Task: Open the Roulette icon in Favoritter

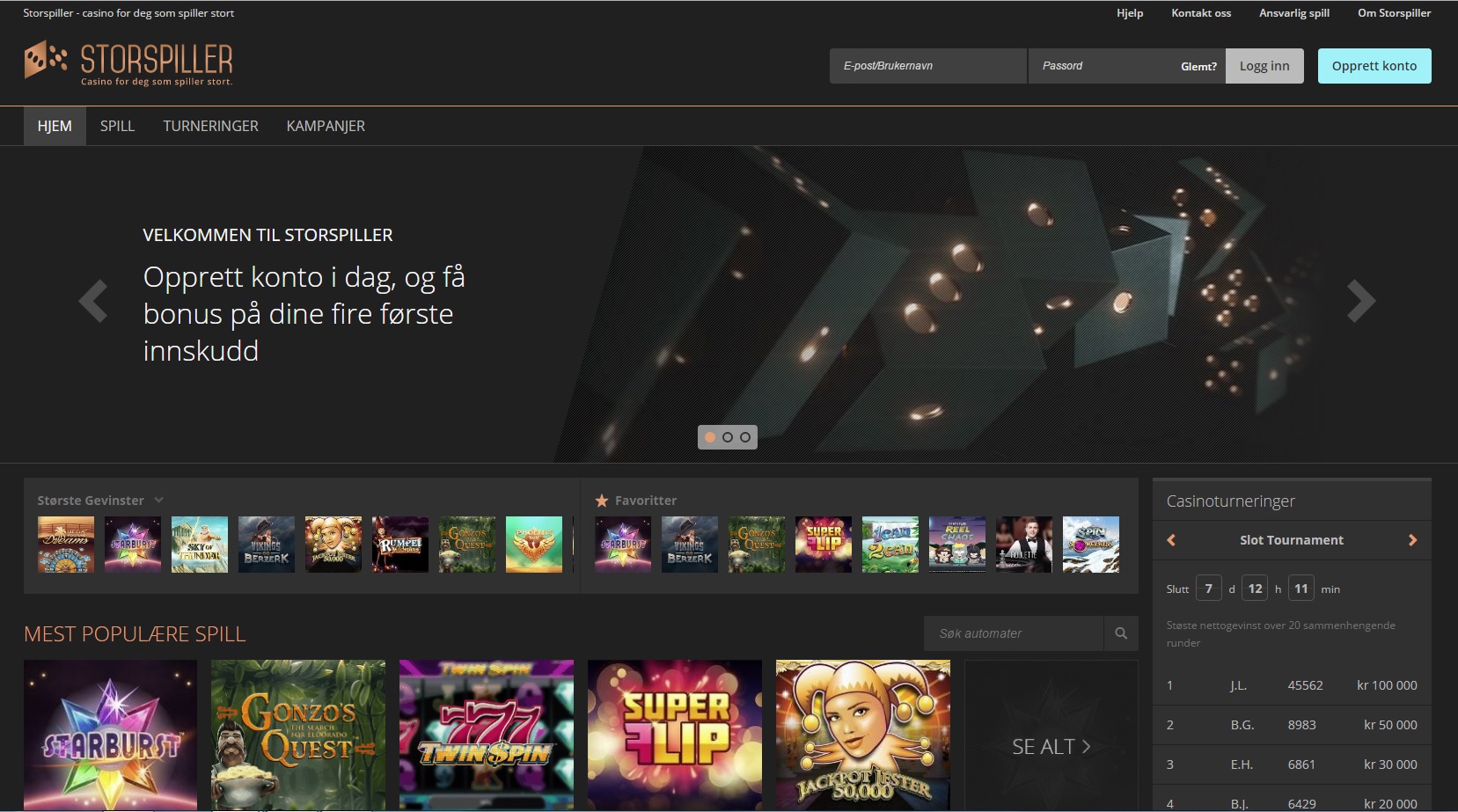Action: pos(1023,545)
